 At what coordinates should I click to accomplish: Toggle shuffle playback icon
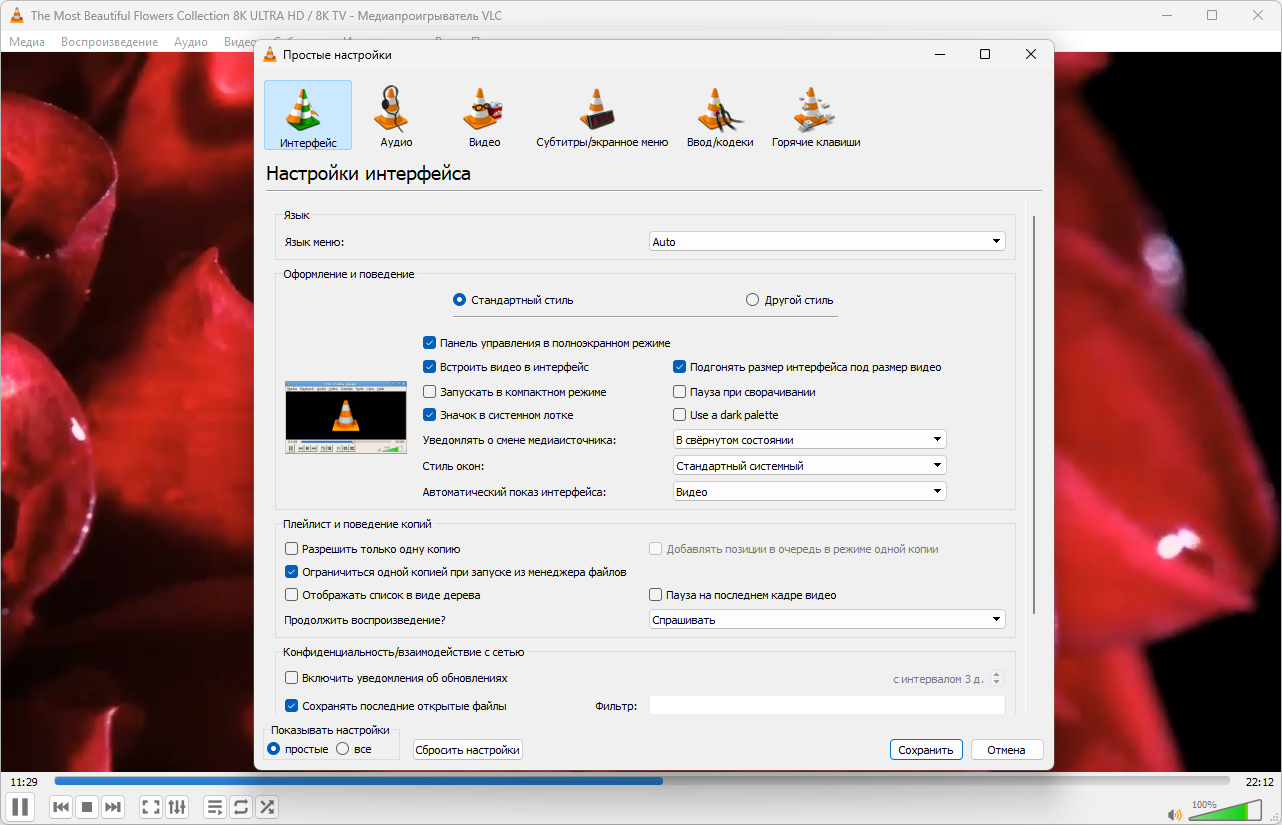[267, 806]
